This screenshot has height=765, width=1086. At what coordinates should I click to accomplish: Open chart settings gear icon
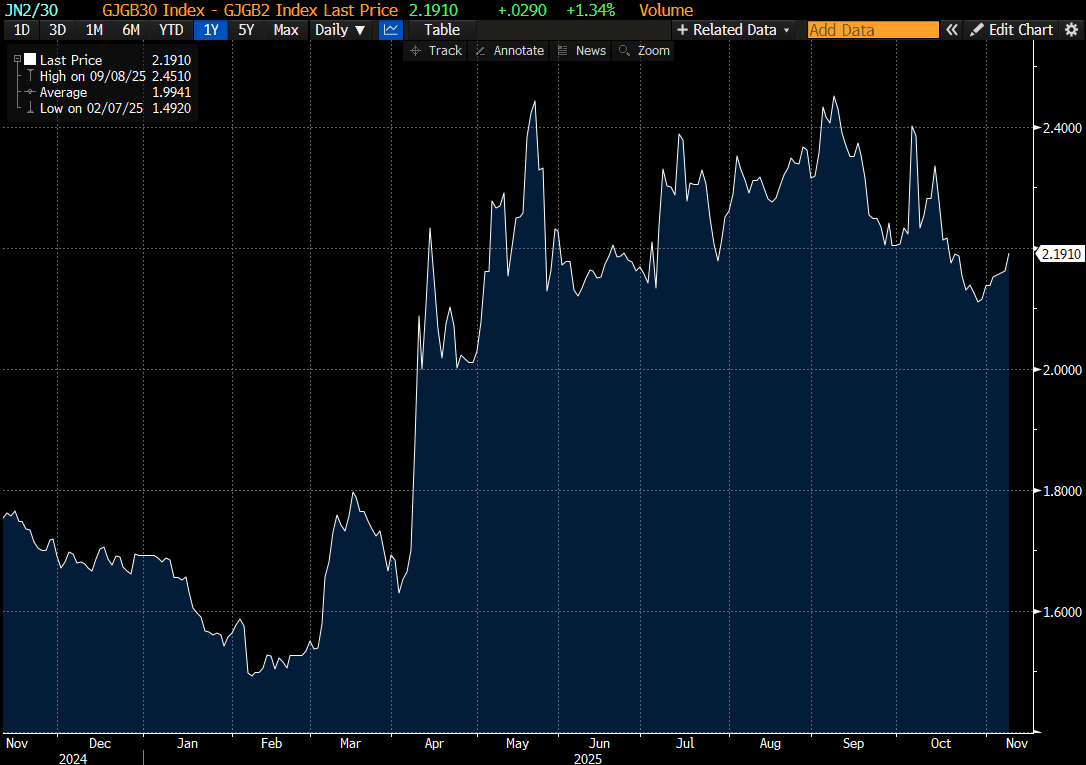pyautogui.click(x=1071, y=30)
